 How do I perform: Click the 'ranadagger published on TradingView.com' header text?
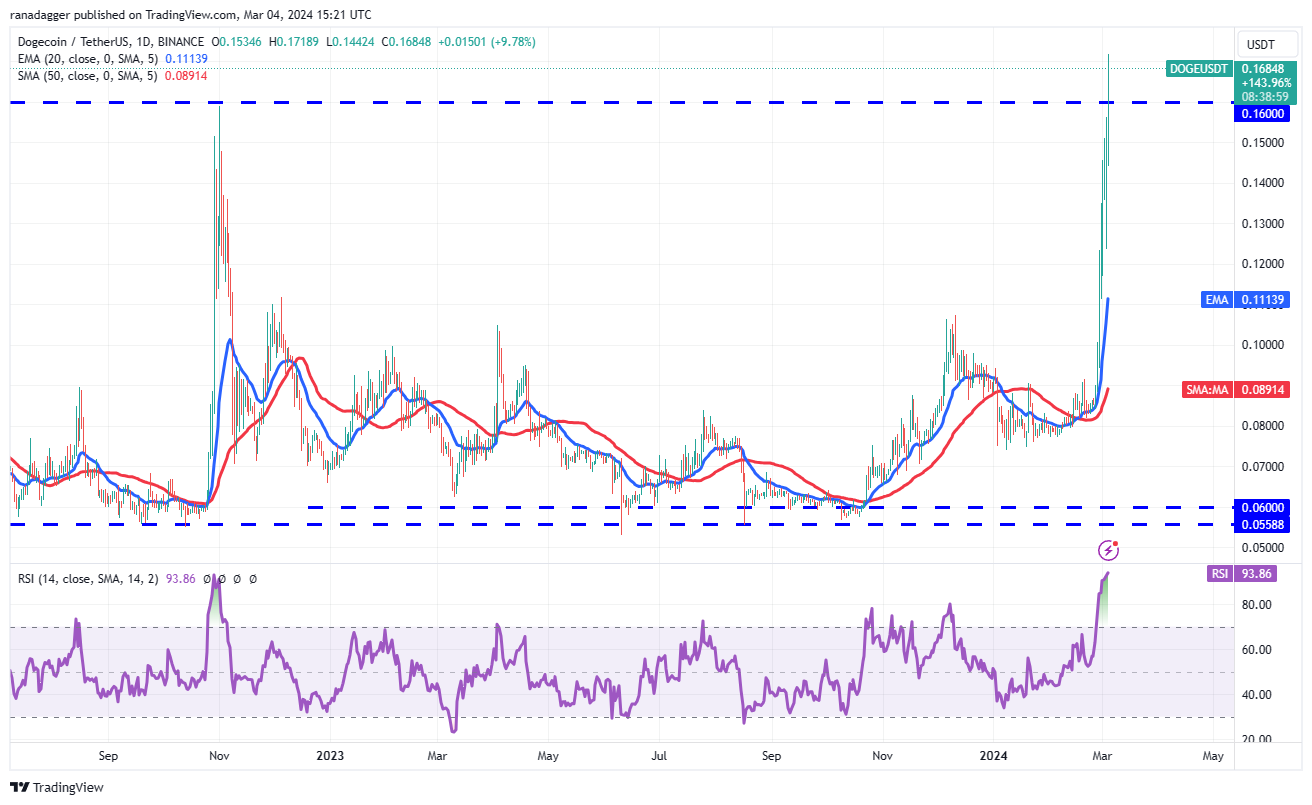pos(121,15)
